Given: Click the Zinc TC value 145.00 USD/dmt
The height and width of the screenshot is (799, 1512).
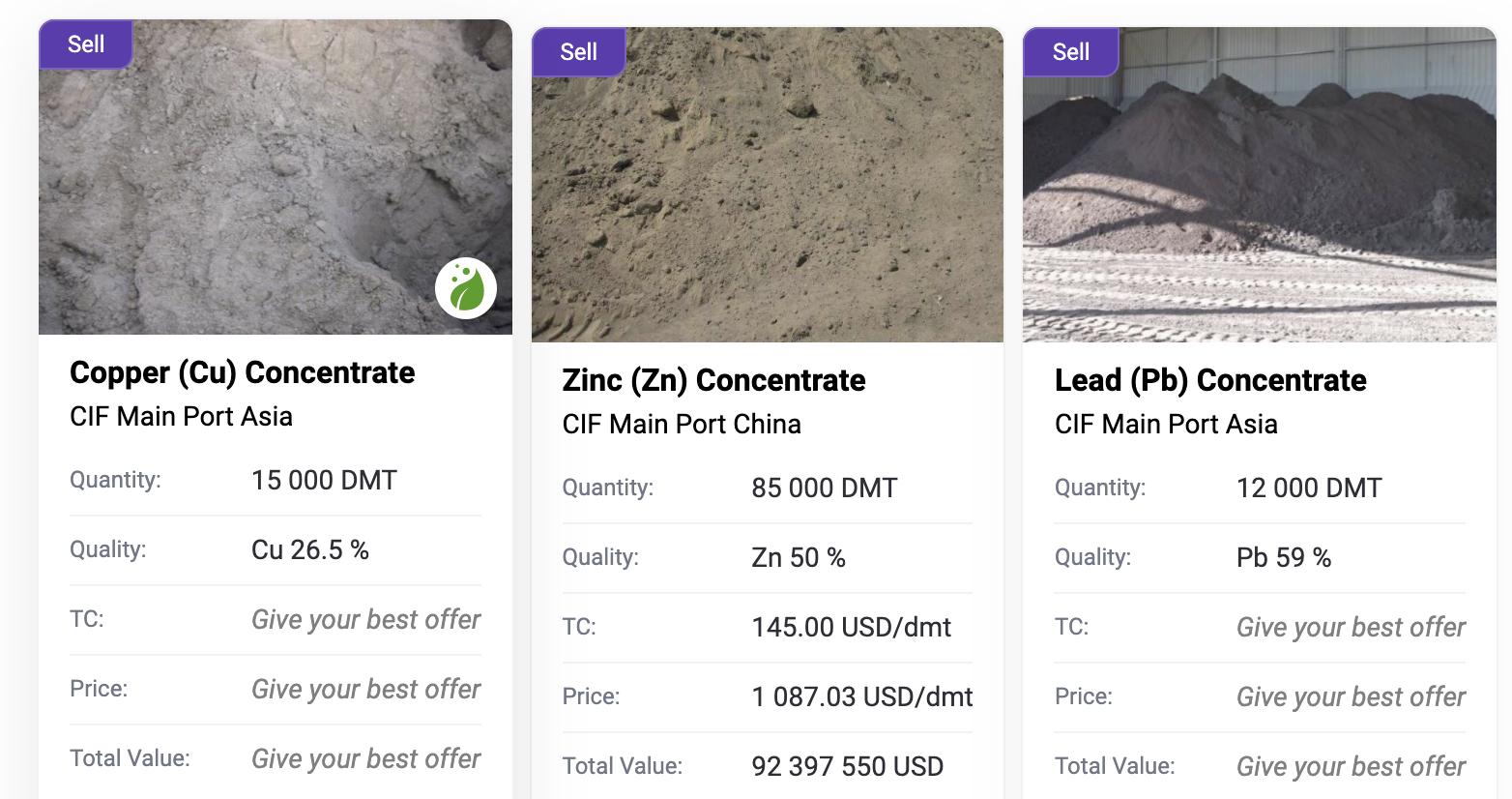Looking at the screenshot, I should [851, 627].
